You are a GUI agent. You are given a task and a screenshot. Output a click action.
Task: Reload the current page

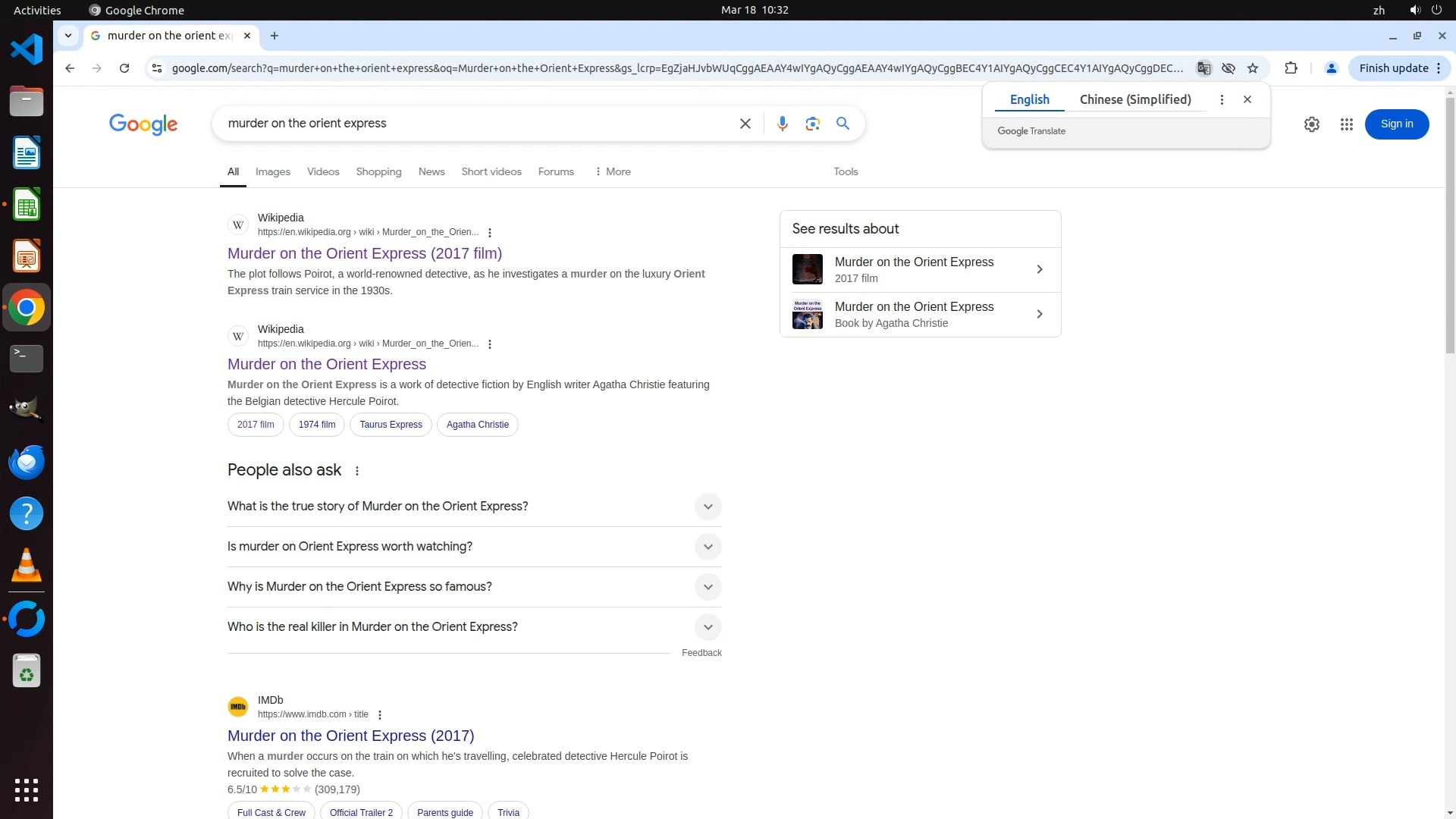click(124, 68)
